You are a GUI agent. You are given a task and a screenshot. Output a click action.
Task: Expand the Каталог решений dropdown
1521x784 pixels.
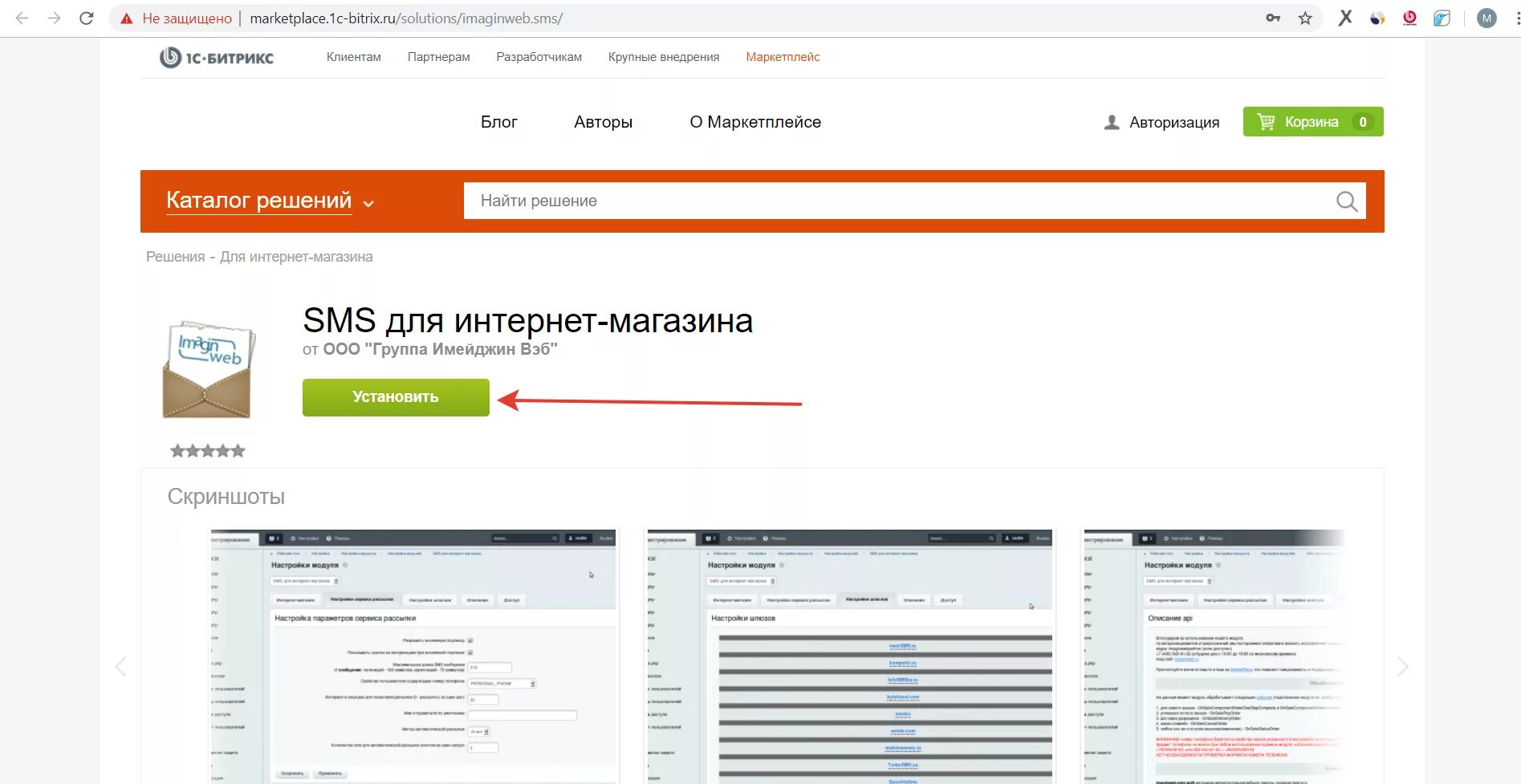click(270, 201)
